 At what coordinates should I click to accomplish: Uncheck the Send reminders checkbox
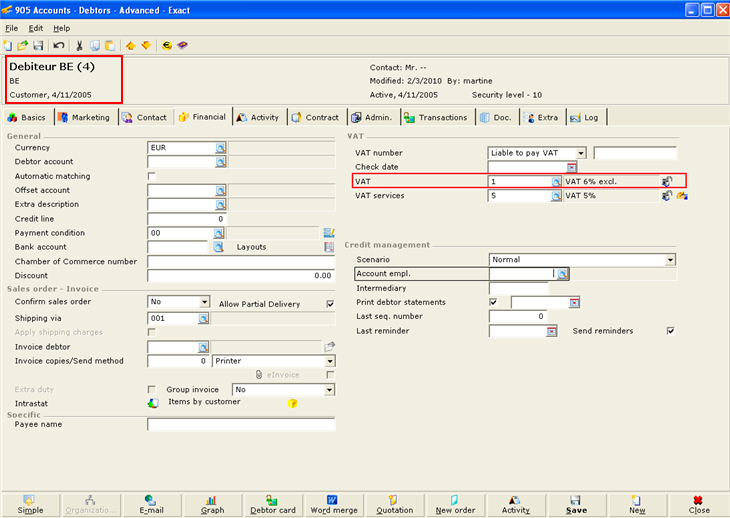click(671, 331)
